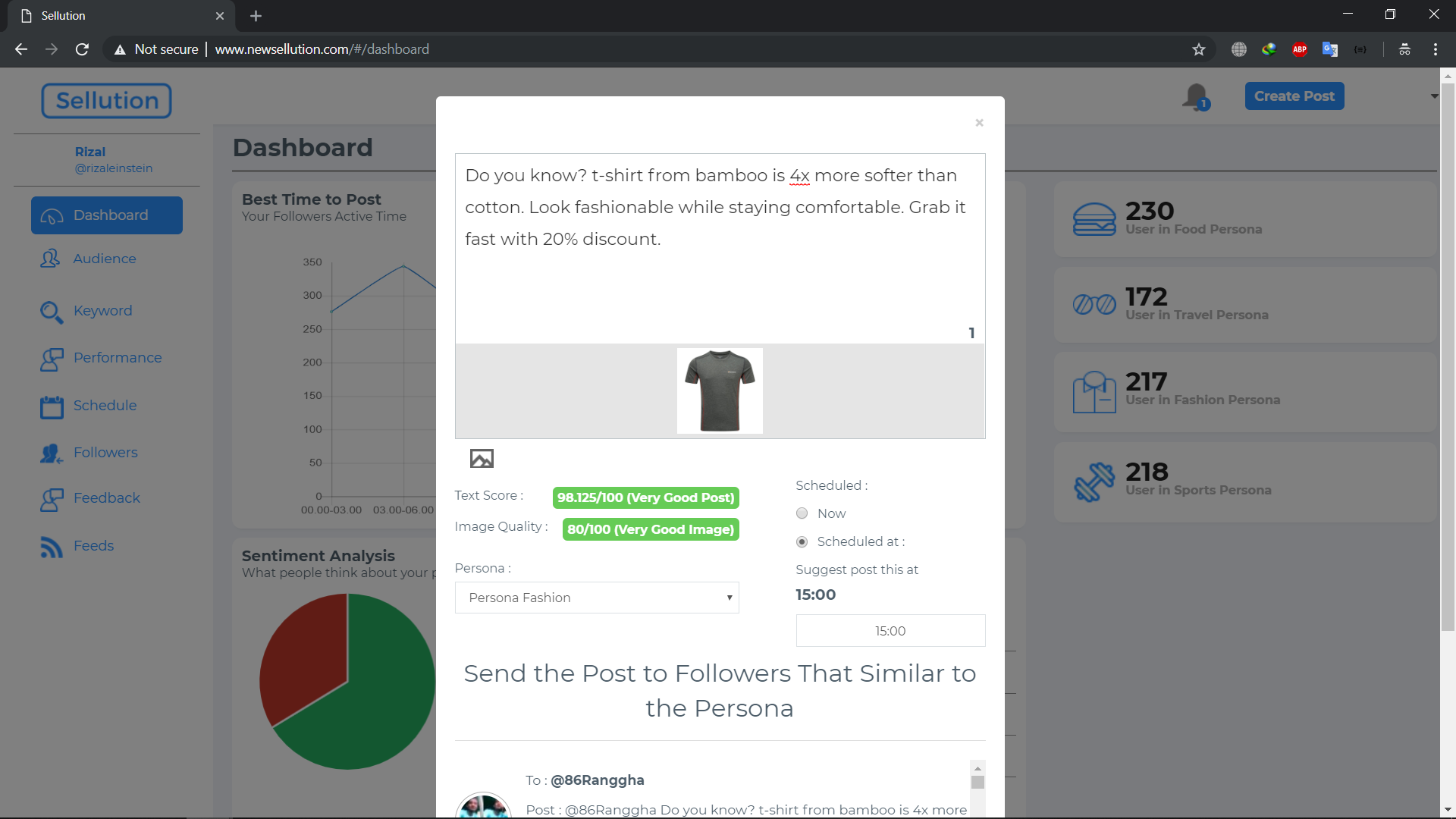Open the AdBlock Plus extension
This screenshot has height=819, width=1456.
[x=1300, y=49]
